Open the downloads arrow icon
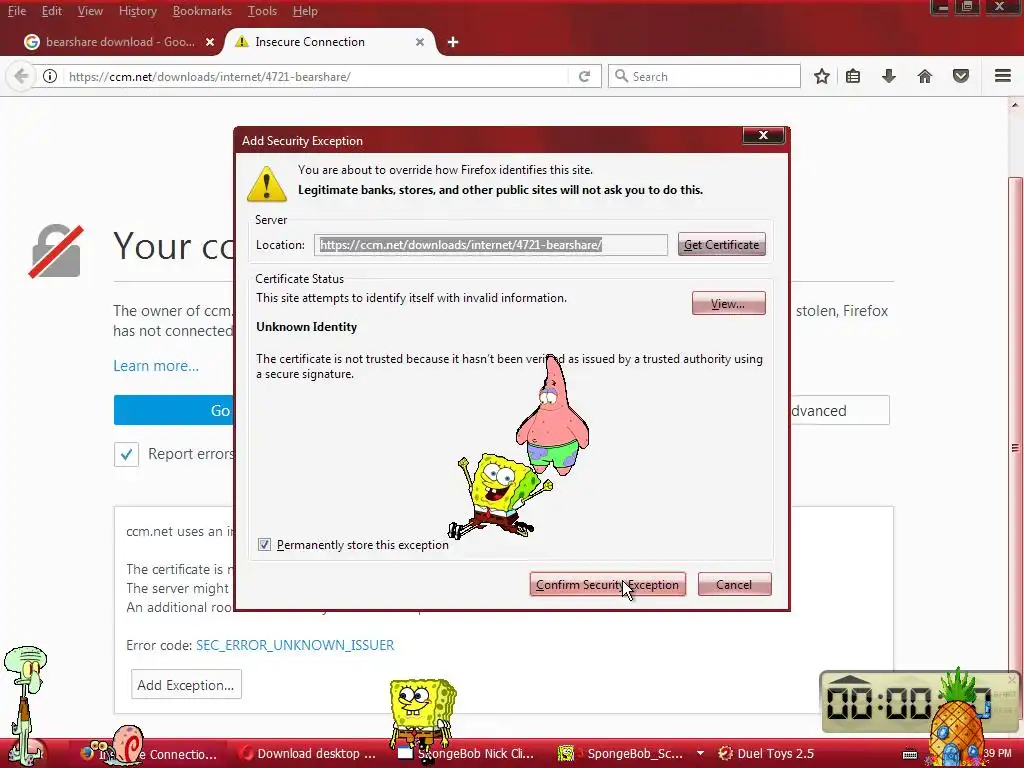Image resolution: width=1024 pixels, height=768 pixels. click(889, 76)
